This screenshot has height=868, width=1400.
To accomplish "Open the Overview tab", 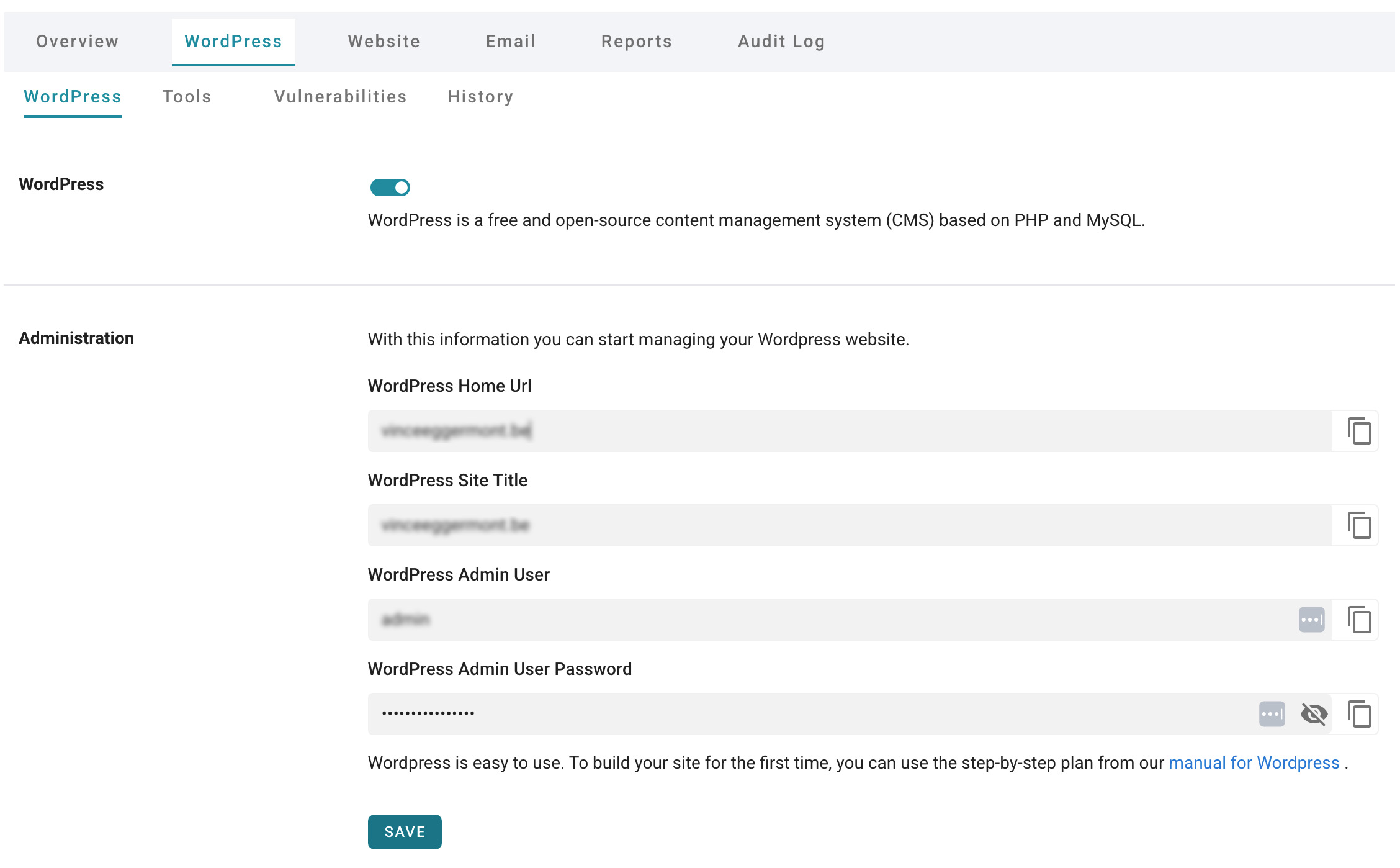I will click(x=78, y=42).
